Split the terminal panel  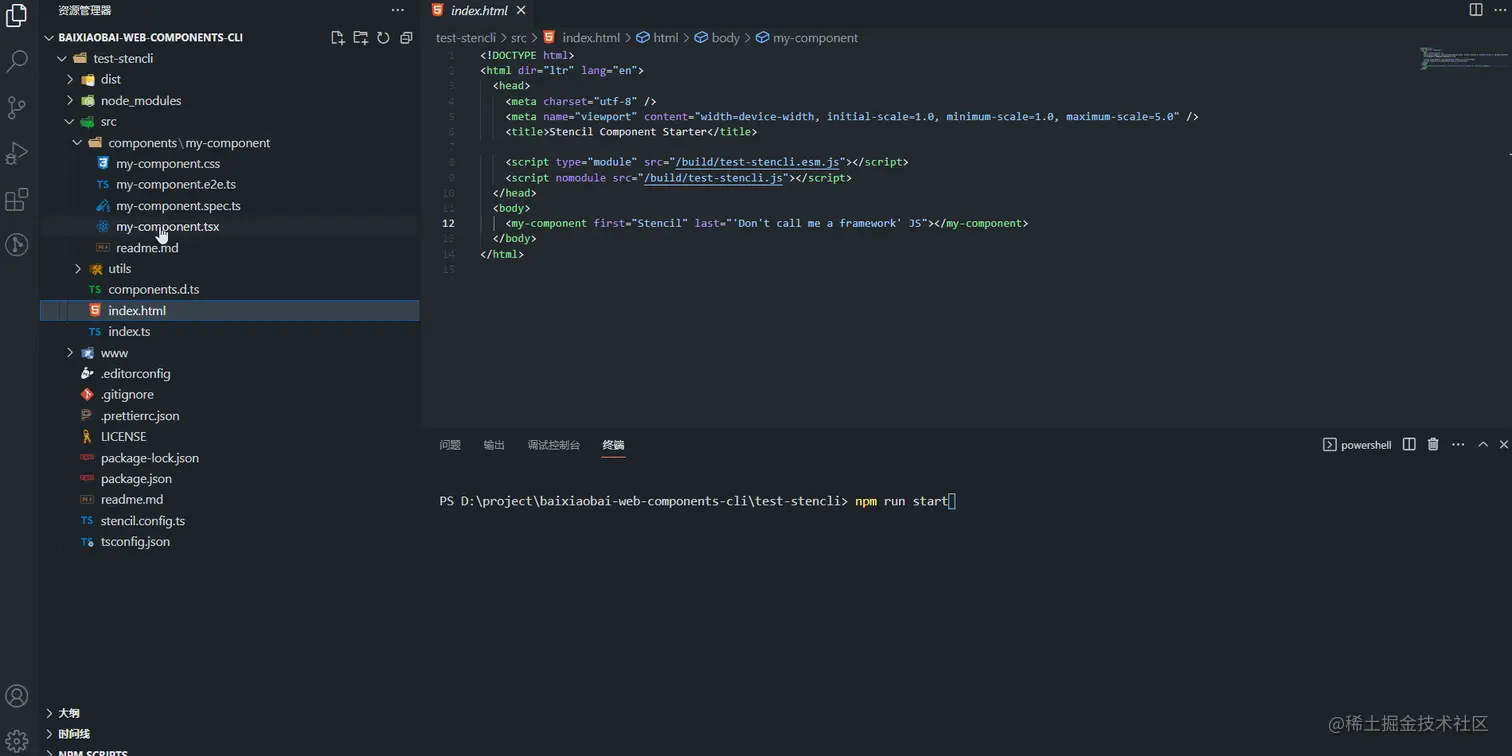point(1409,445)
